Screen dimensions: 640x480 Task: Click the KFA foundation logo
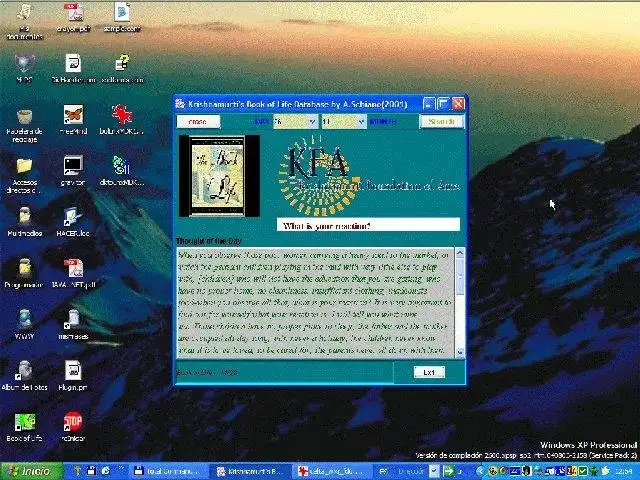[318, 176]
